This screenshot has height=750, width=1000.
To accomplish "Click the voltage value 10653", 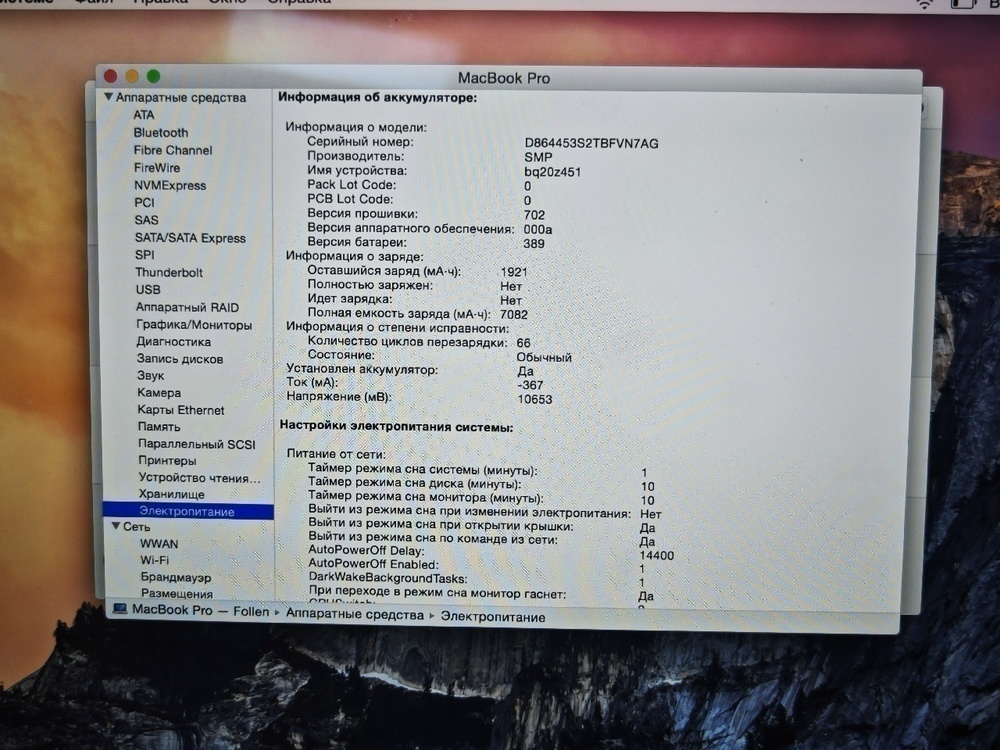I will click(535, 400).
